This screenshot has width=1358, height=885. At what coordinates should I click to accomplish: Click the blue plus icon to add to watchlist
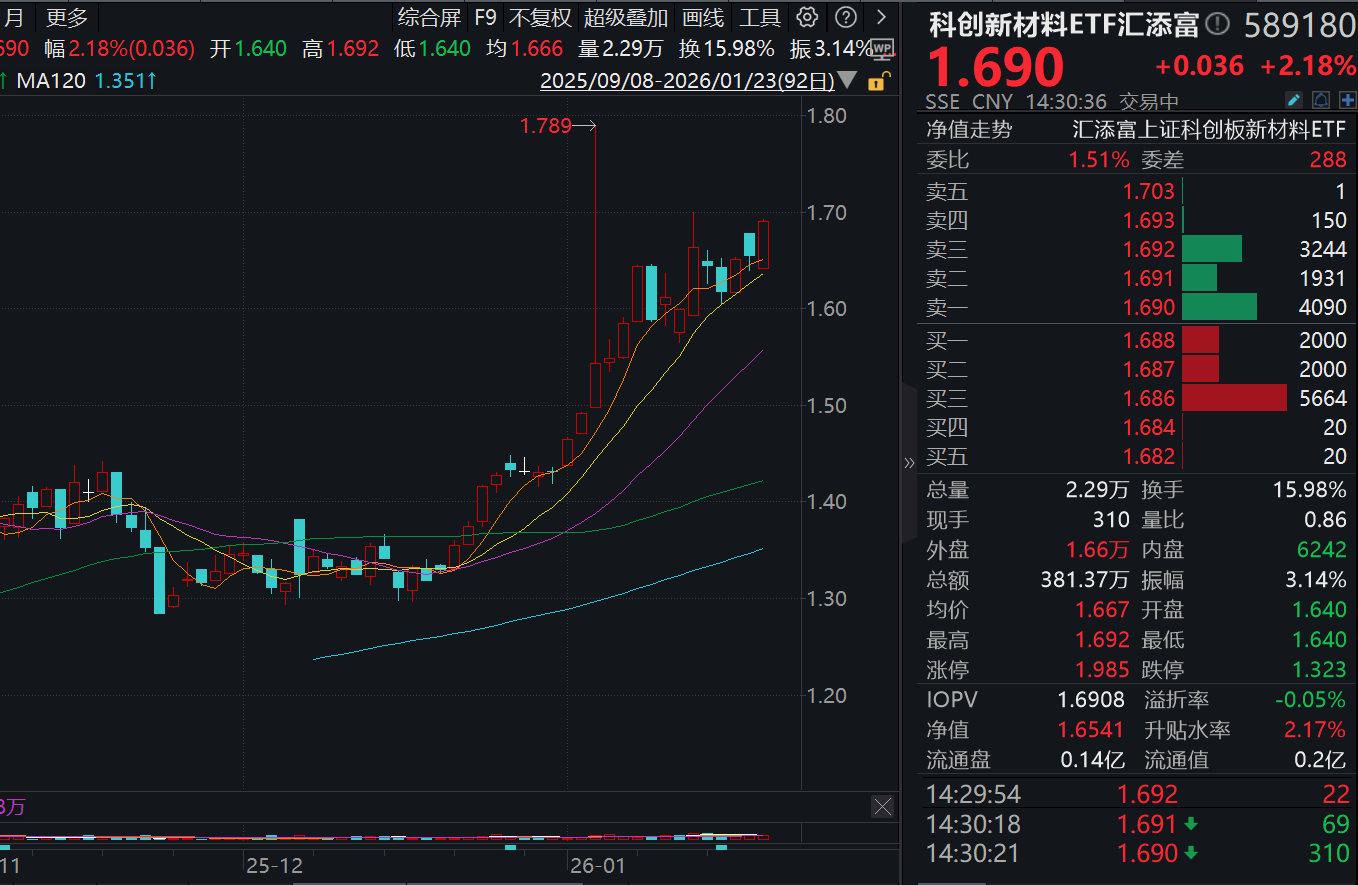point(1344,99)
